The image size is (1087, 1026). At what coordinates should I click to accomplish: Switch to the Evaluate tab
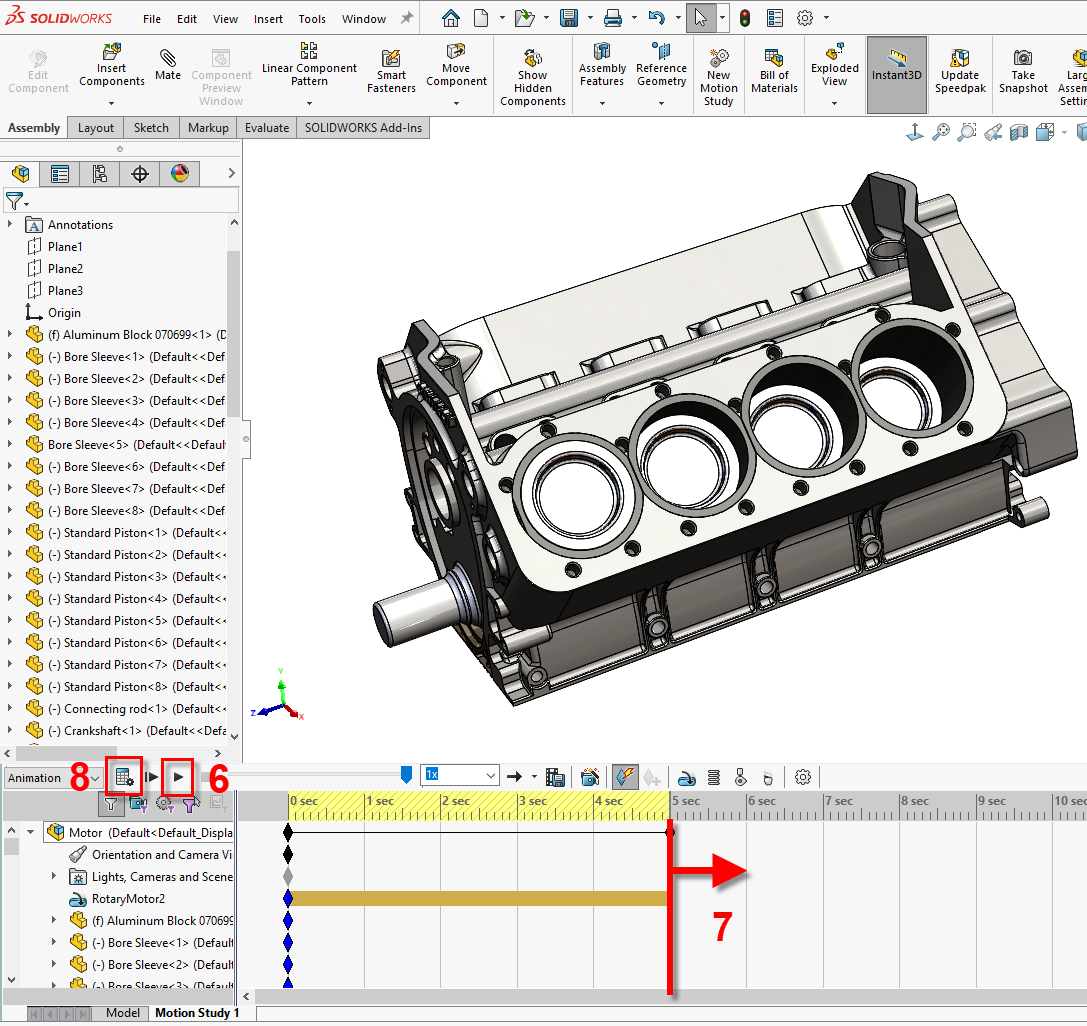(x=267, y=128)
